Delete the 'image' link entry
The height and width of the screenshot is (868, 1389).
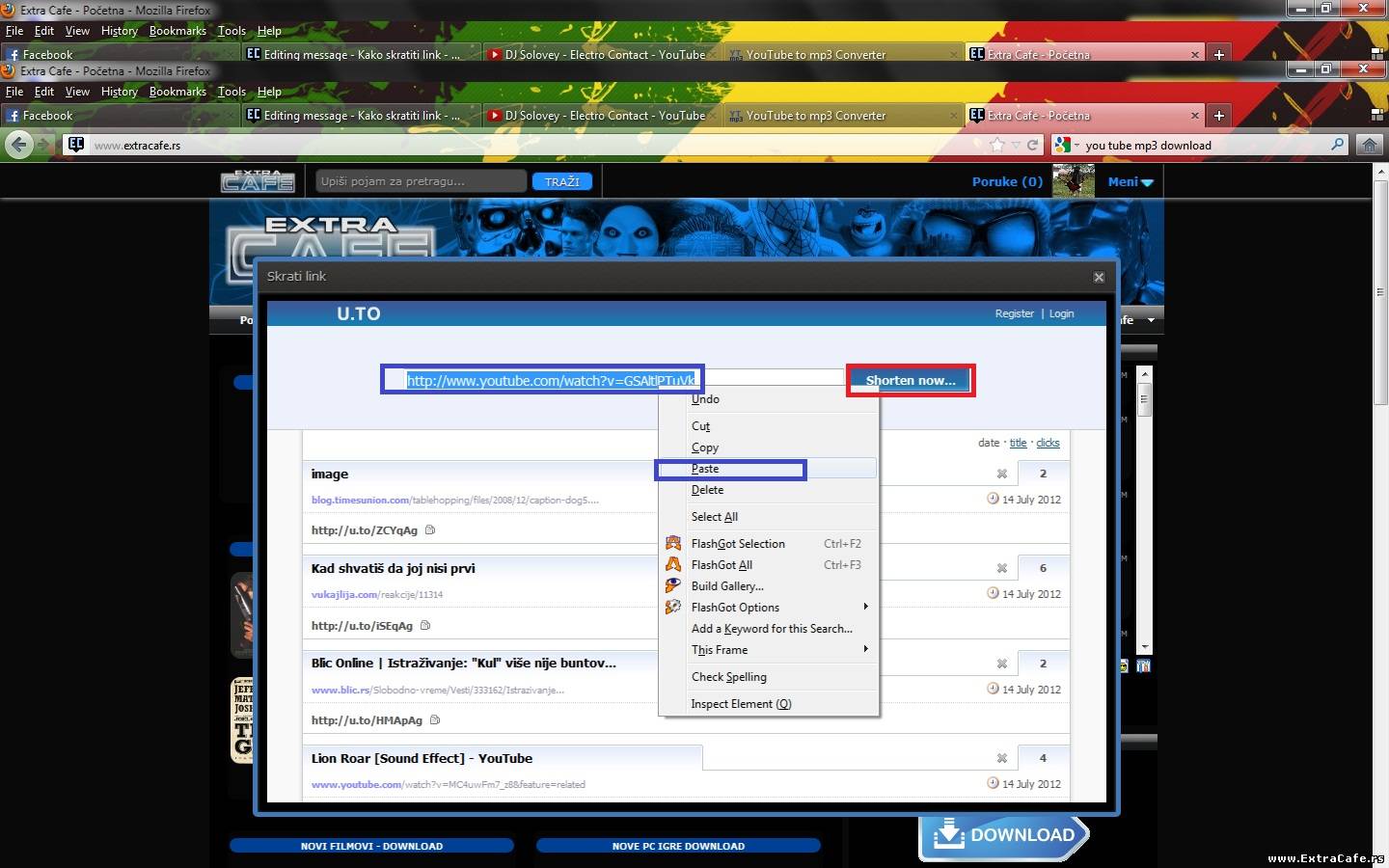[1002, 474]
